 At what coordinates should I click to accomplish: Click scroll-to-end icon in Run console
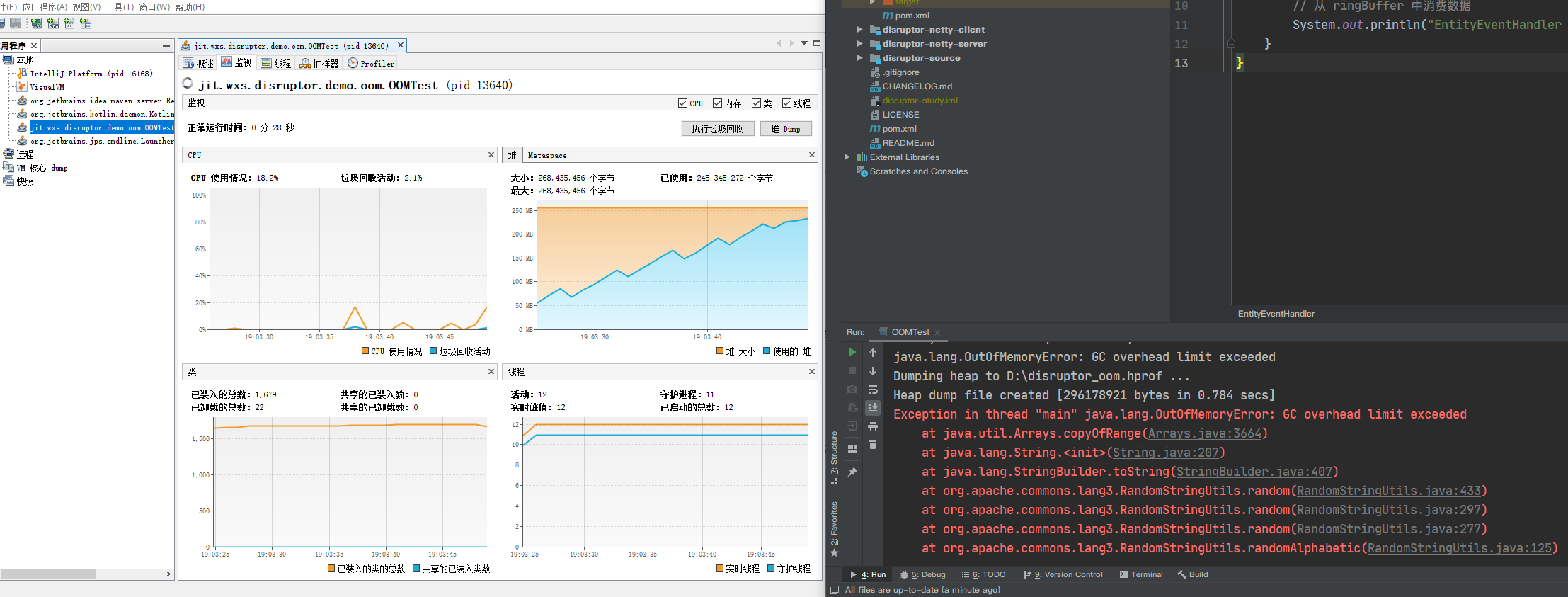tap(873, 408)
